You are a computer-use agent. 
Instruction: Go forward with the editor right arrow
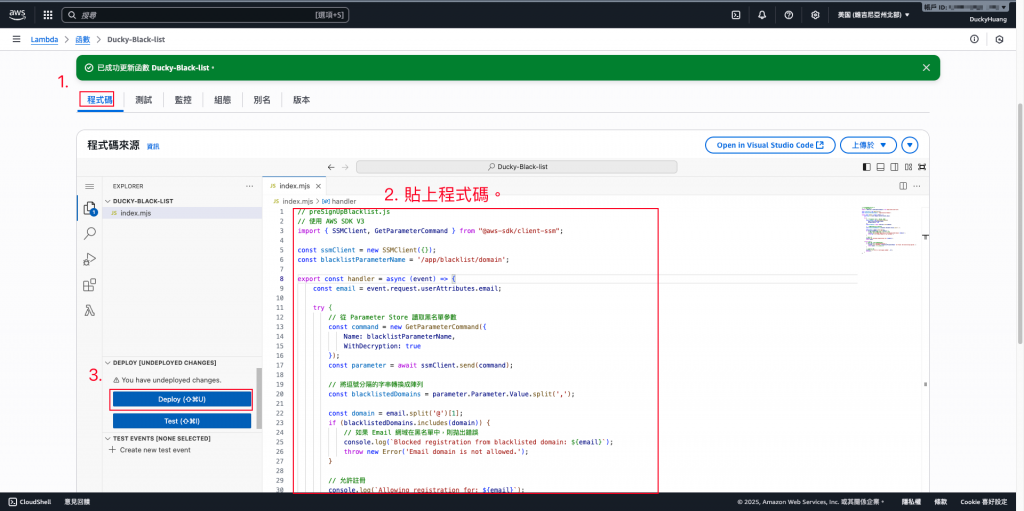345,167
